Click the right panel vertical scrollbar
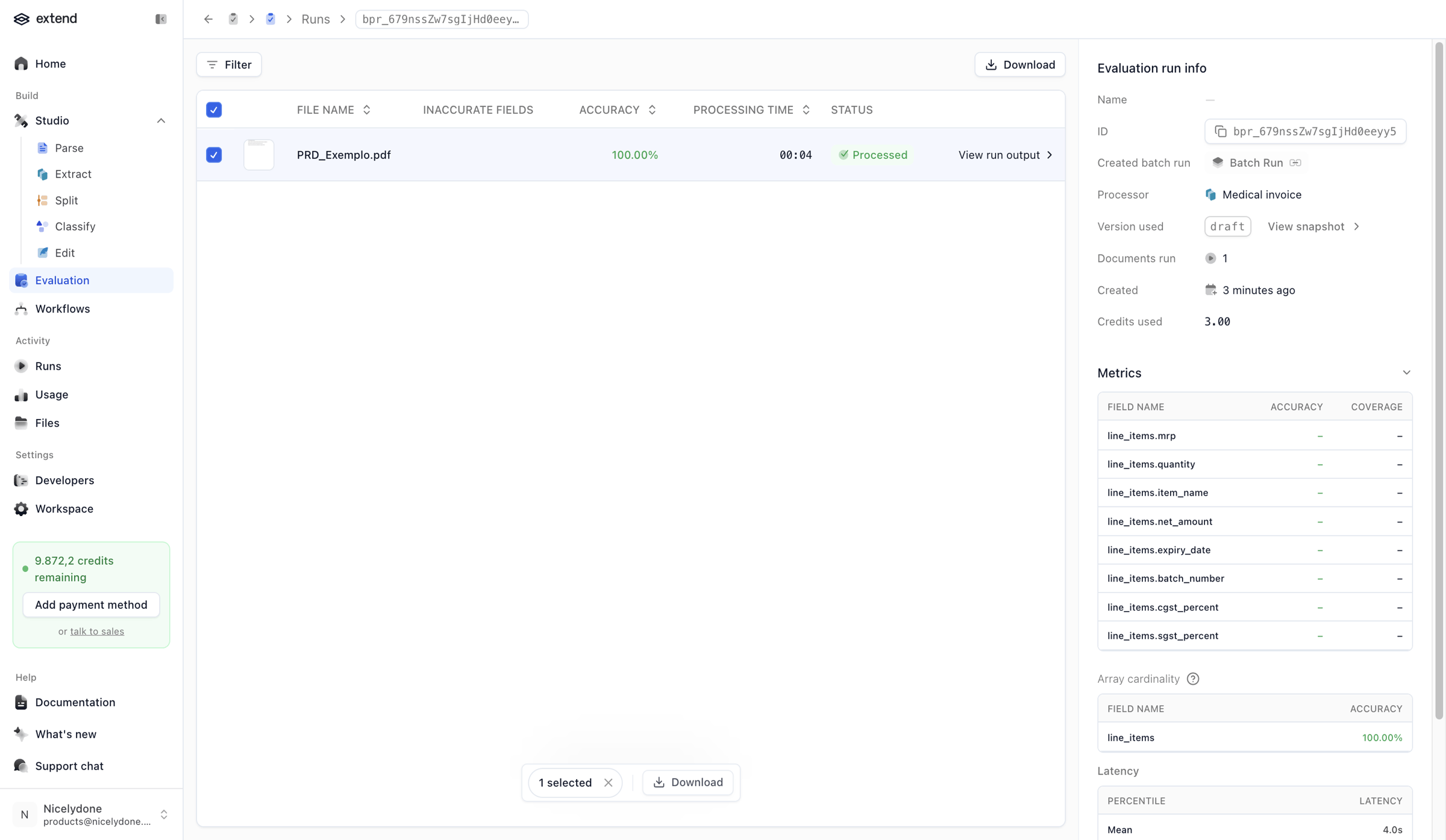This screenshot has width=1446, height=840. 1439,379
